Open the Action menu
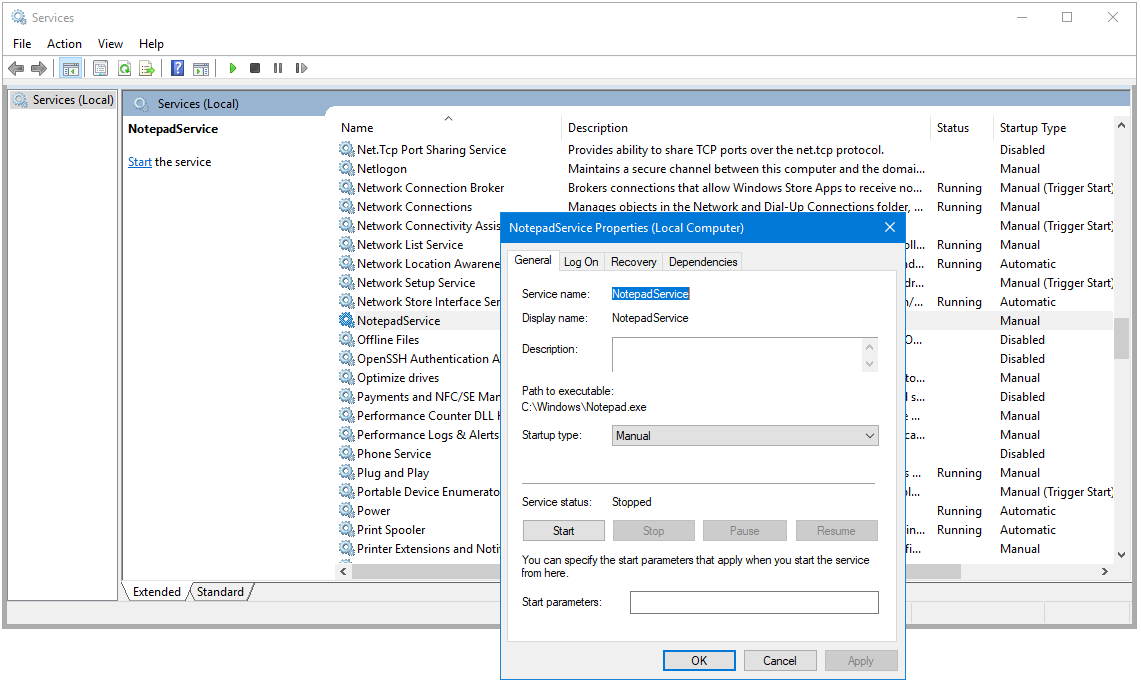The image size is (1141, 683). (x=64, y=44)
